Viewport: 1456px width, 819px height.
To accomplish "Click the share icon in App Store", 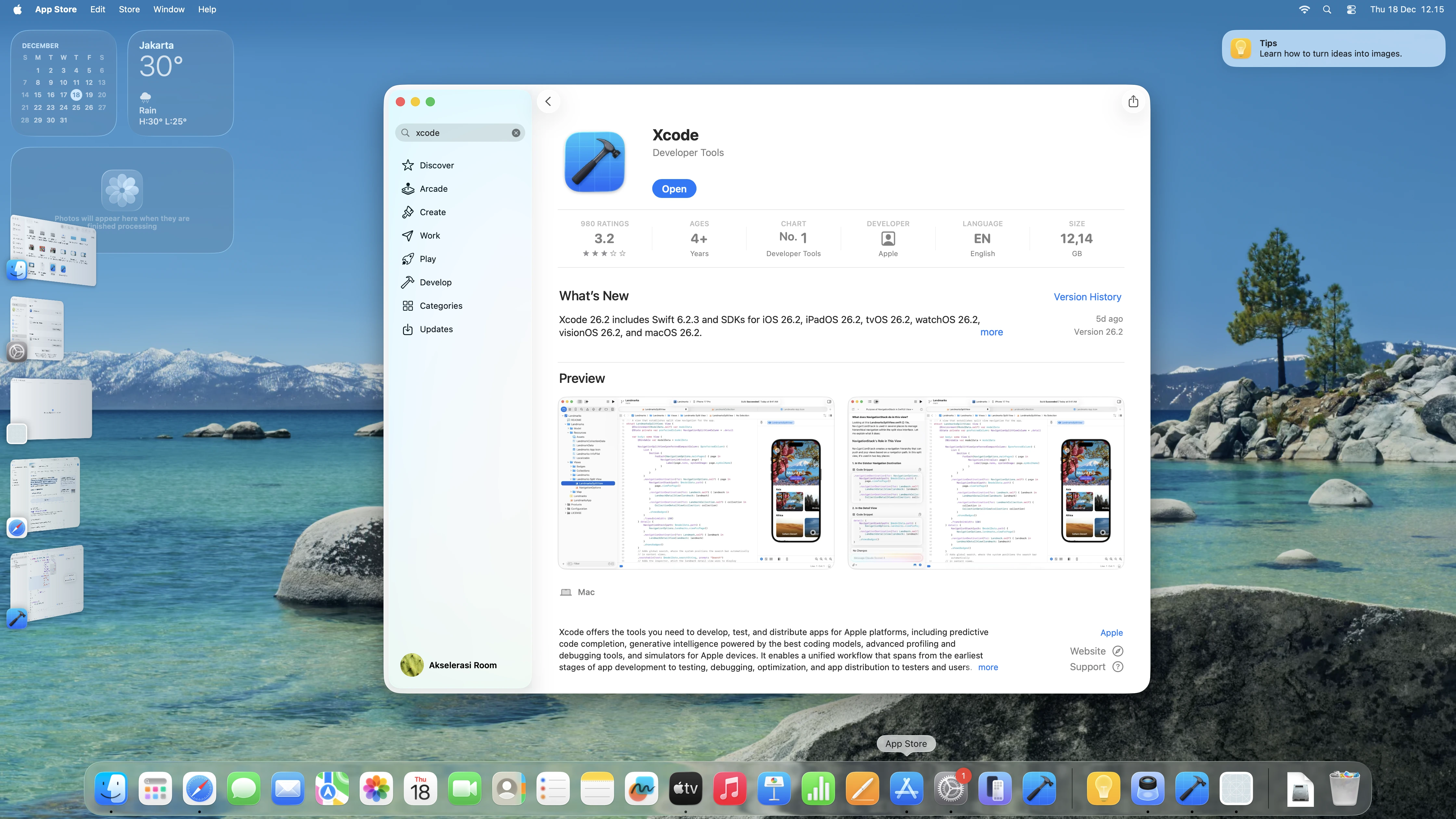I will 1133,102.
